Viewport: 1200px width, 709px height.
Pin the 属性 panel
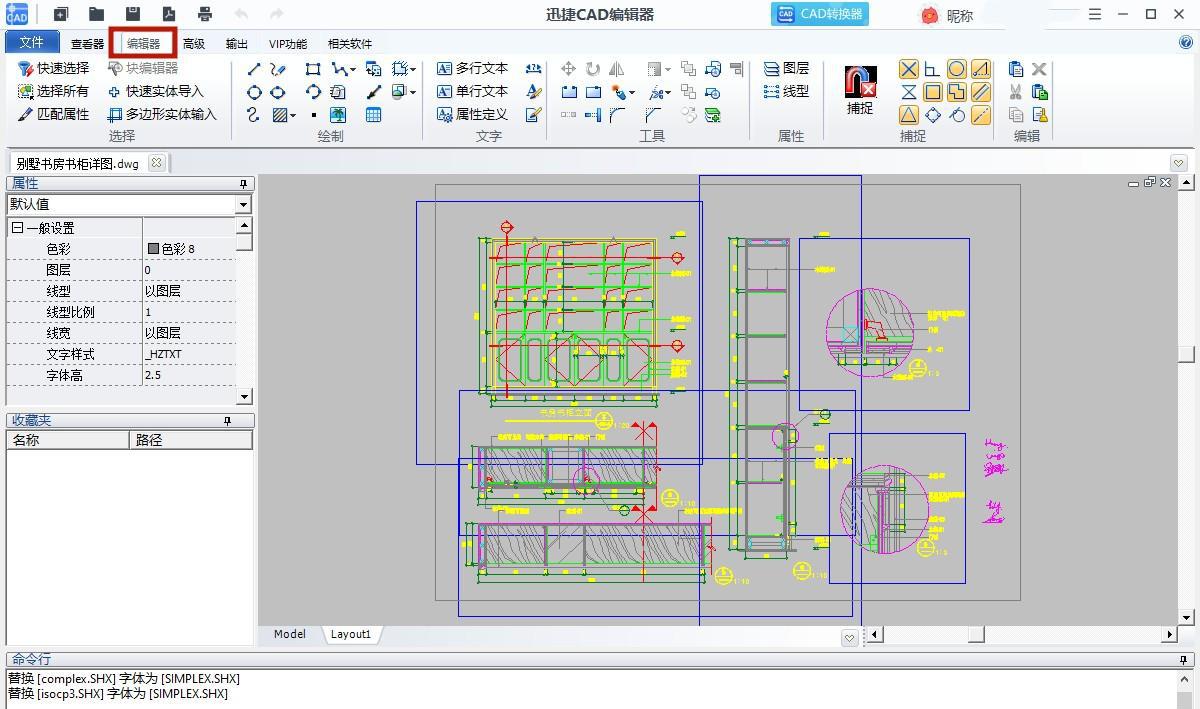pyautogui.click(x=243, y=184)
